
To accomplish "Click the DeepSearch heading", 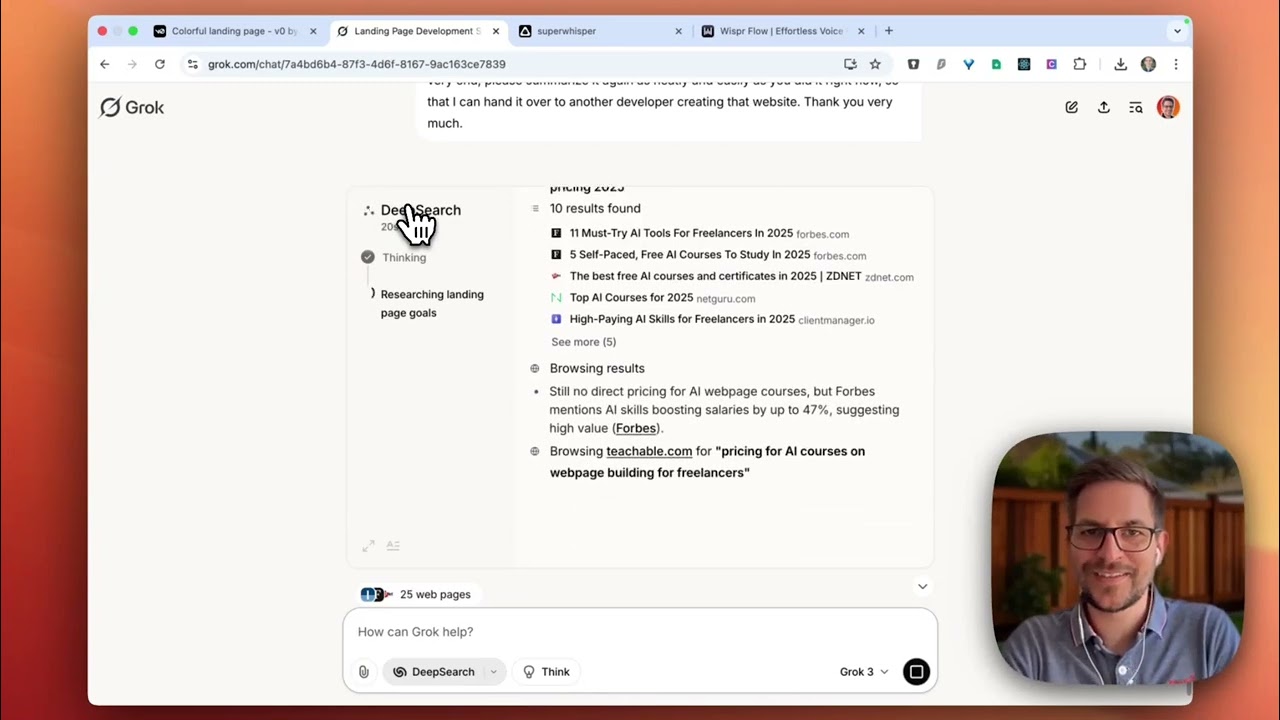I will [421, 210].
